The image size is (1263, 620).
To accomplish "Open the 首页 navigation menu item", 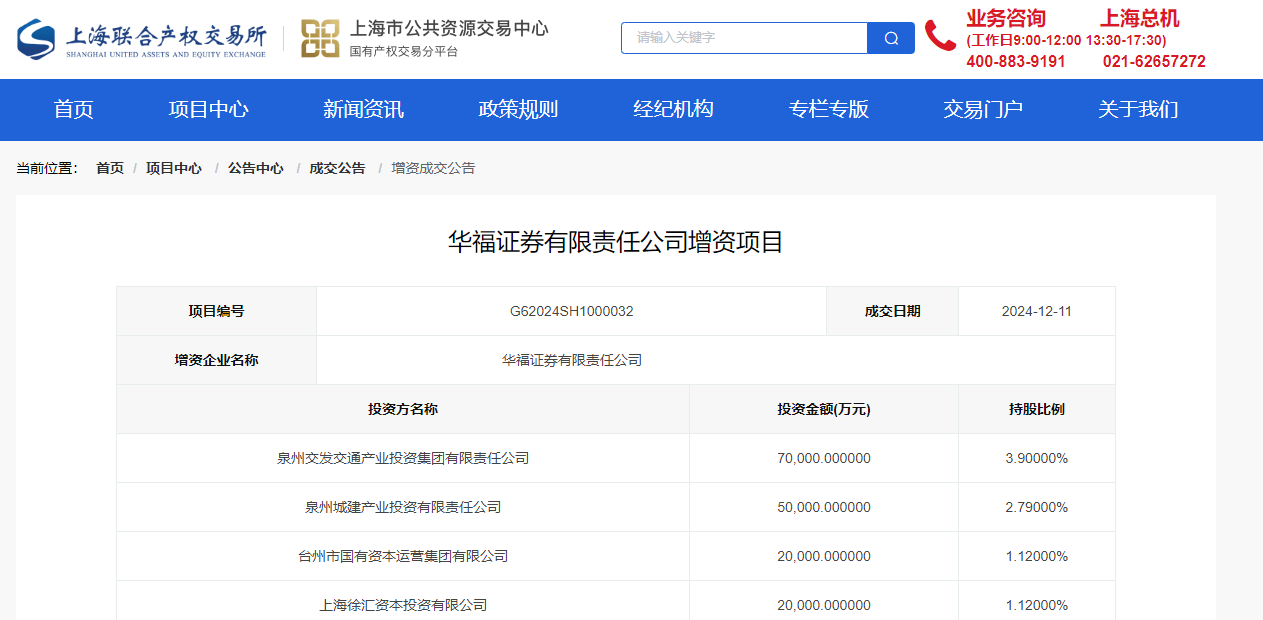I will (x=73, y=110).
